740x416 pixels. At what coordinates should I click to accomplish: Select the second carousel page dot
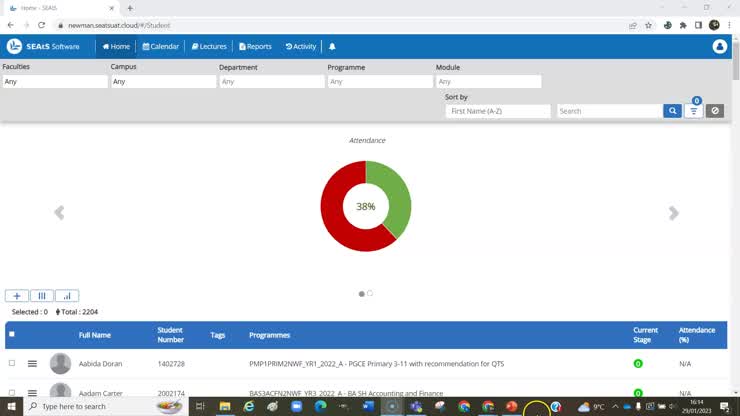[370, 293]
